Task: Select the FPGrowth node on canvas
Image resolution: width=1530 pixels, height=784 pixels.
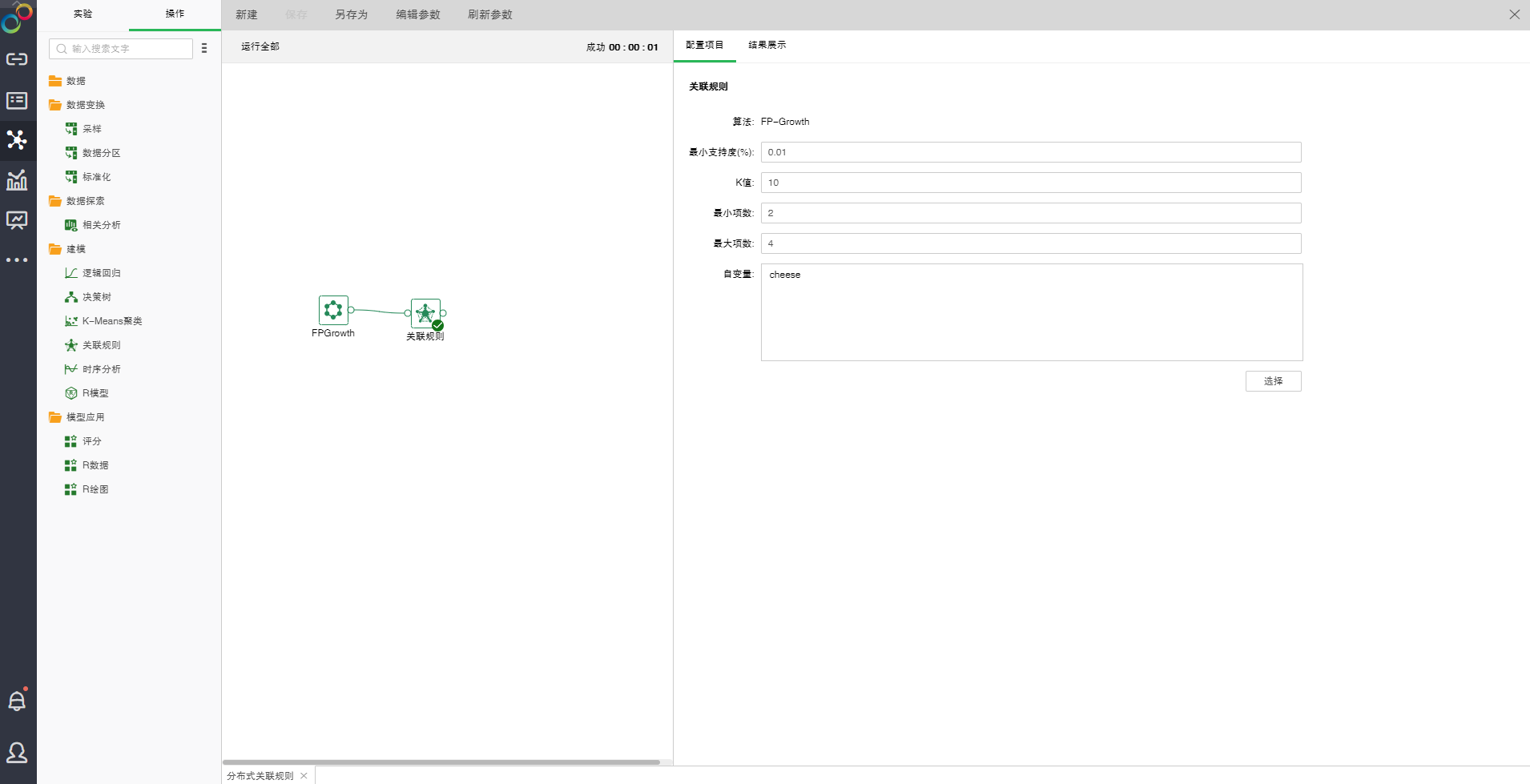Action: [x=333, y=310]
